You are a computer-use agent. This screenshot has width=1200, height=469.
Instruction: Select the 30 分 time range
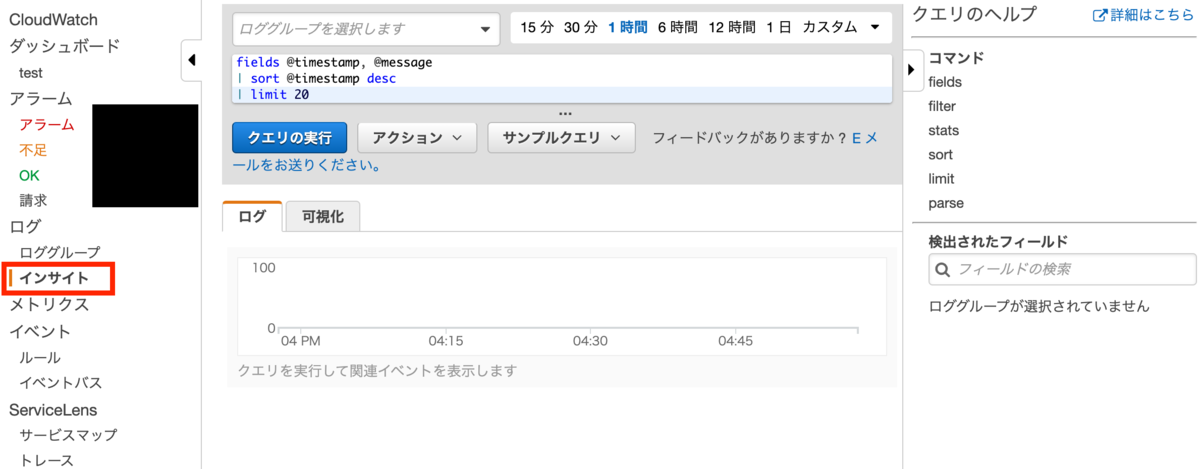click(580, 27)
